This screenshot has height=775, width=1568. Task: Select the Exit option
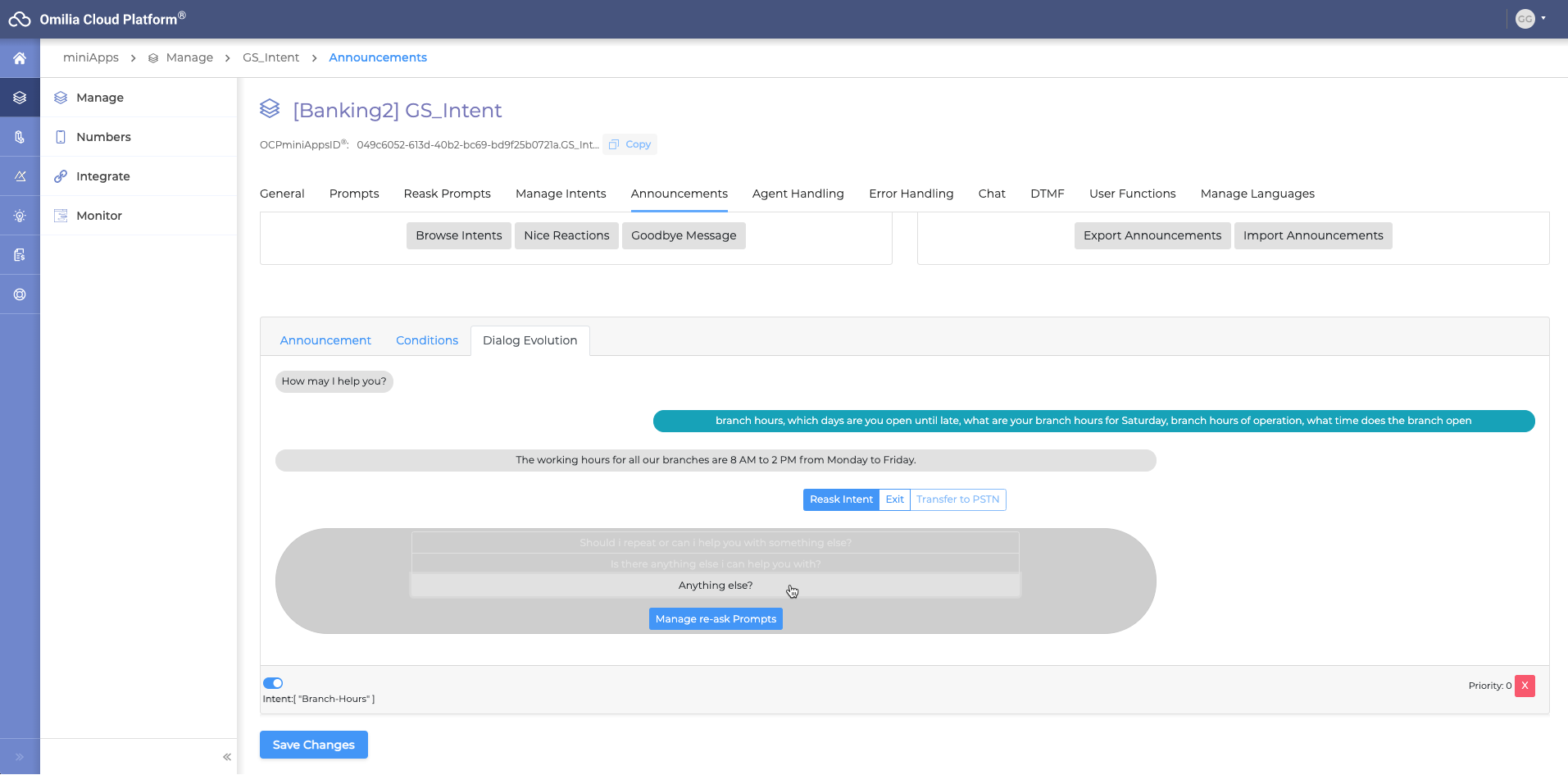pyautogui.click(x=895, y=499)
